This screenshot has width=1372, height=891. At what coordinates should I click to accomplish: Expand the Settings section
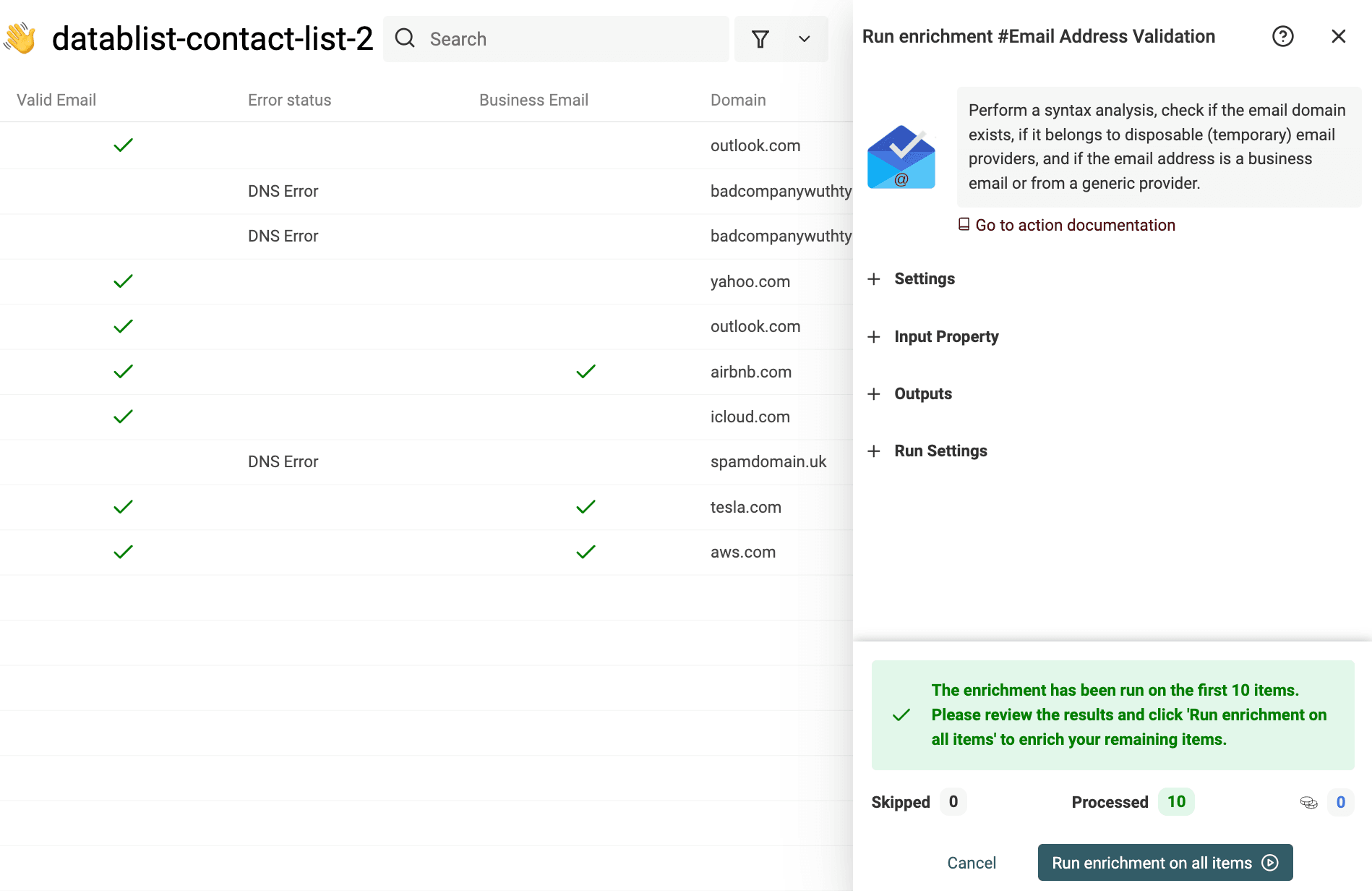click(x=924, y=279)
